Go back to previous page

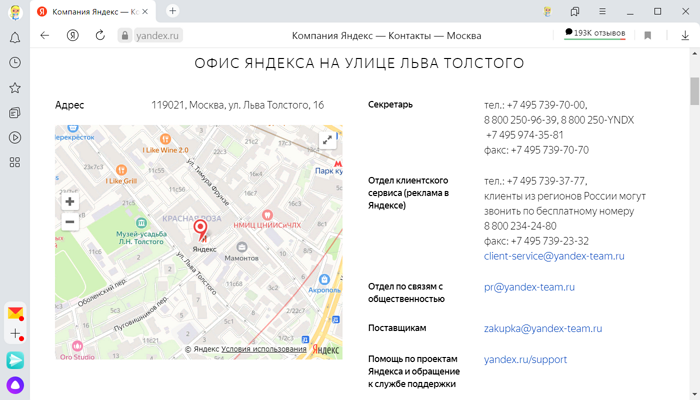pos(45,35)
